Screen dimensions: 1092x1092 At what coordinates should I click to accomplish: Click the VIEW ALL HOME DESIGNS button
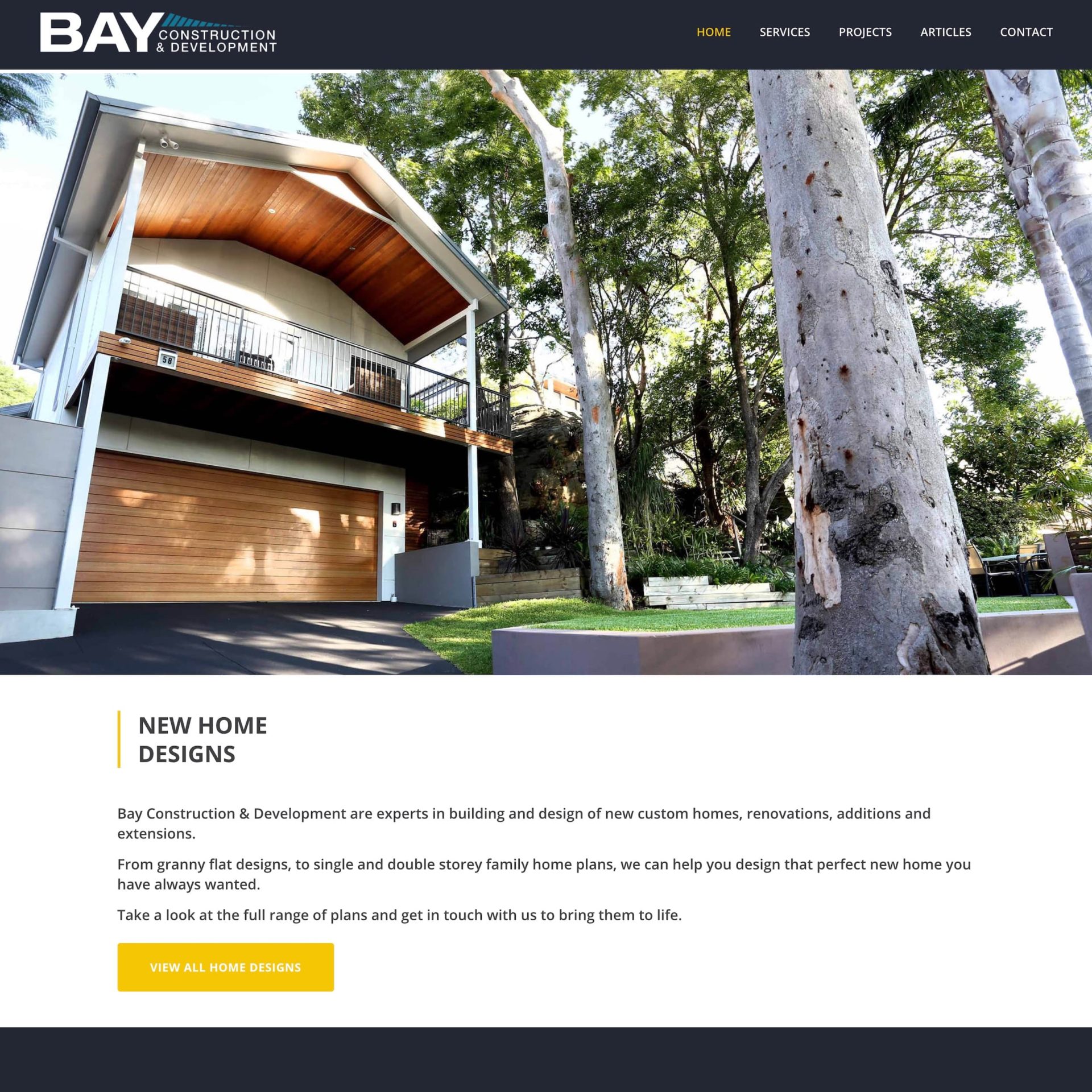click(x=225, y=967)
